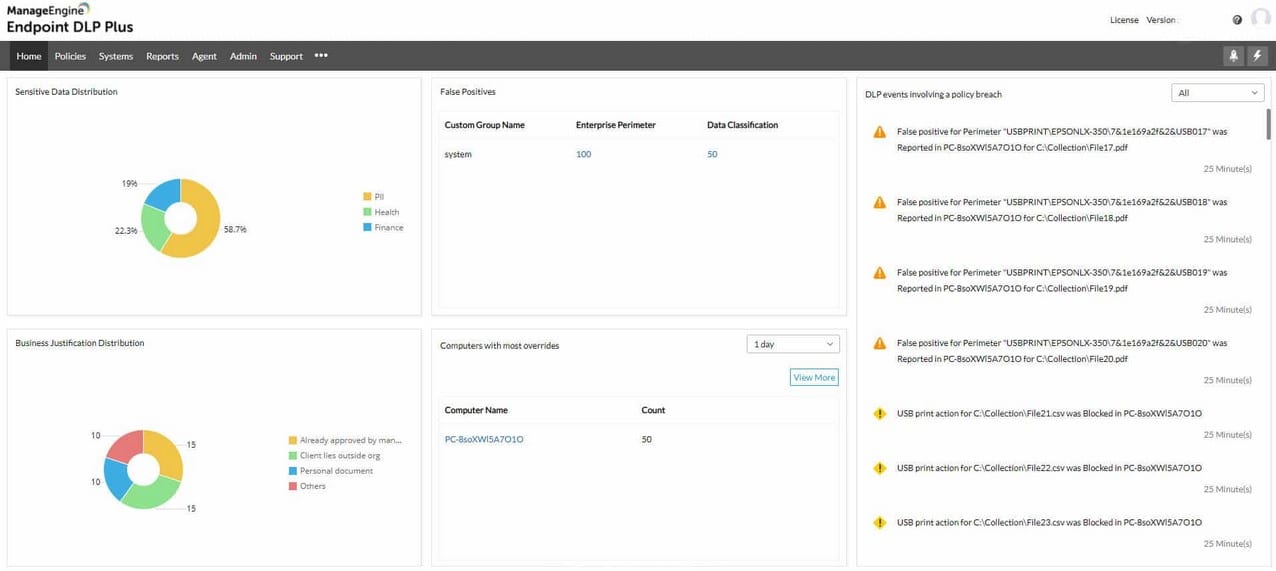Click the Count column header

[653, 410]
